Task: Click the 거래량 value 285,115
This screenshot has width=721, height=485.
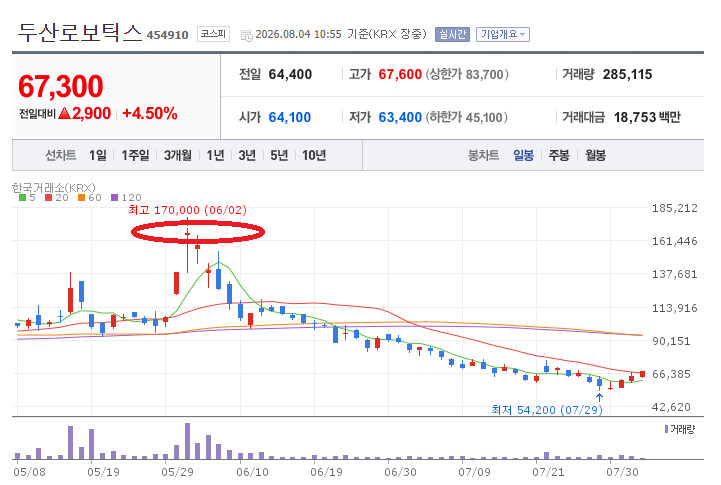Action: point(627,74)
